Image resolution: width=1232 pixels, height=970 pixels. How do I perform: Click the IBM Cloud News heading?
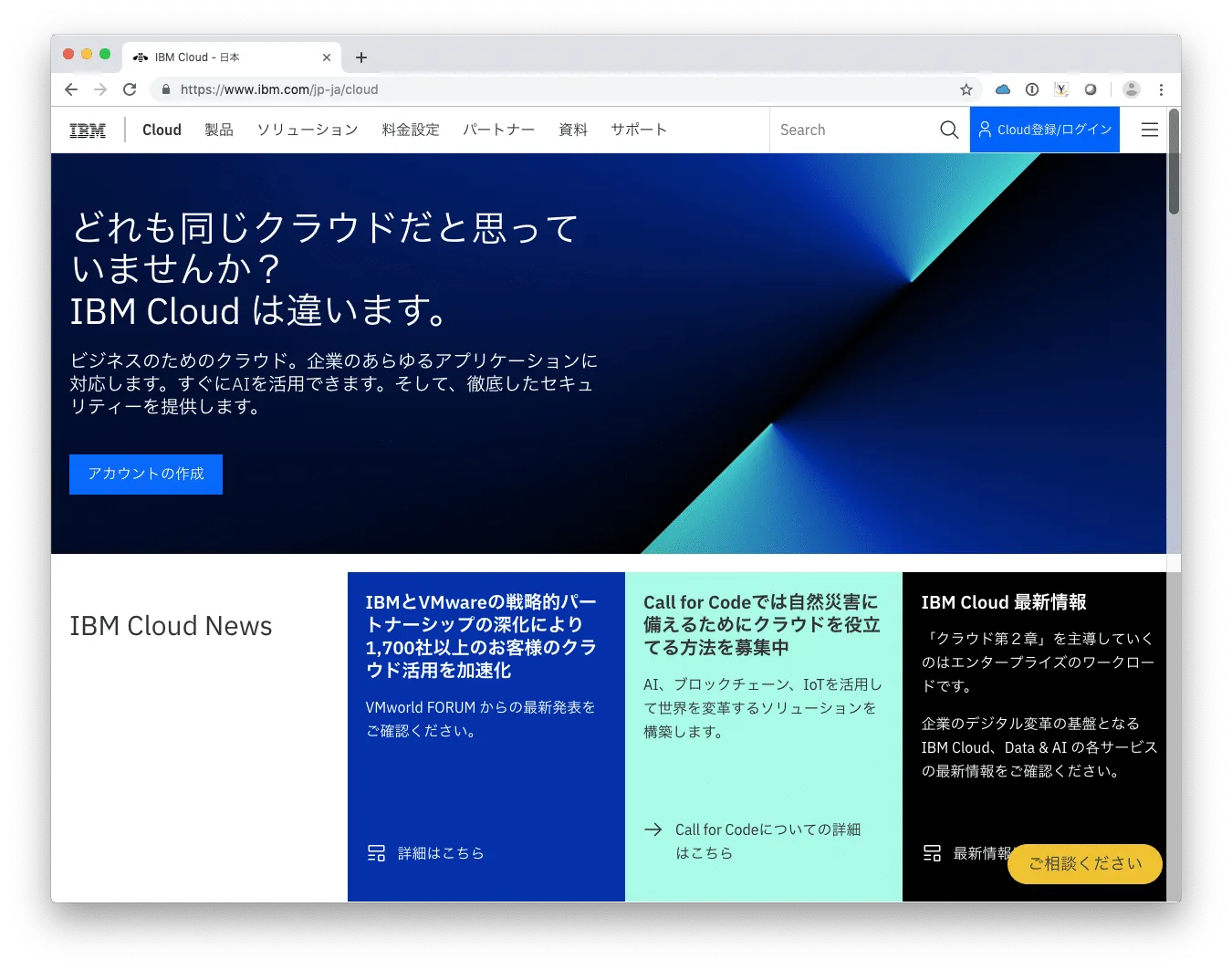[171, 626]
